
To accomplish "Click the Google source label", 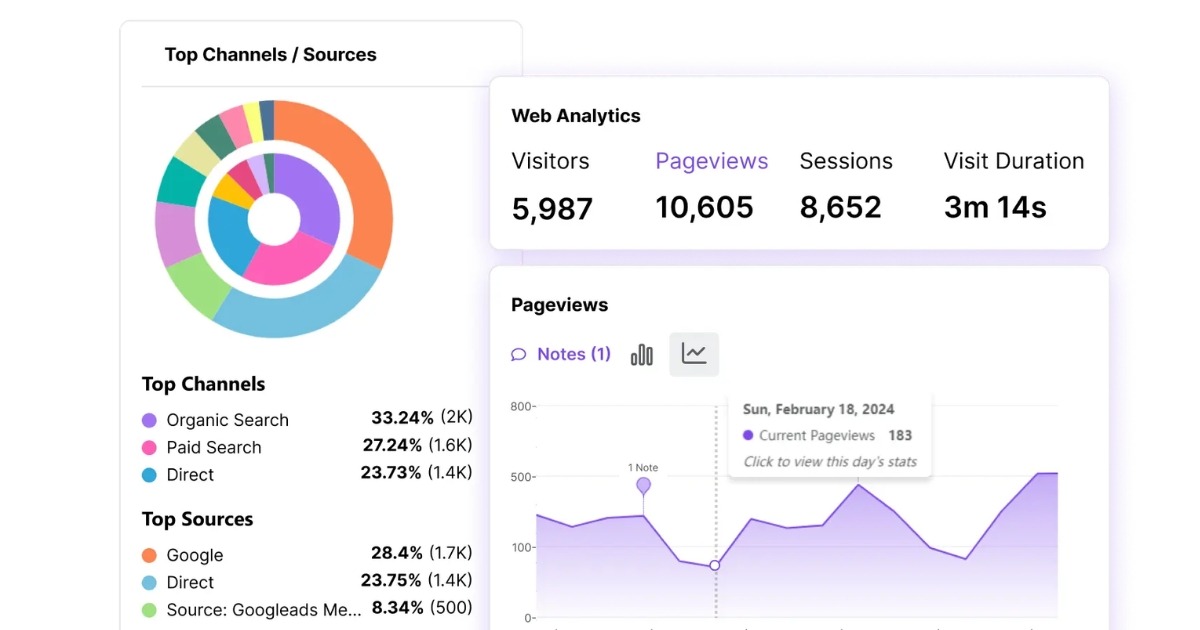I will (195, 555).
